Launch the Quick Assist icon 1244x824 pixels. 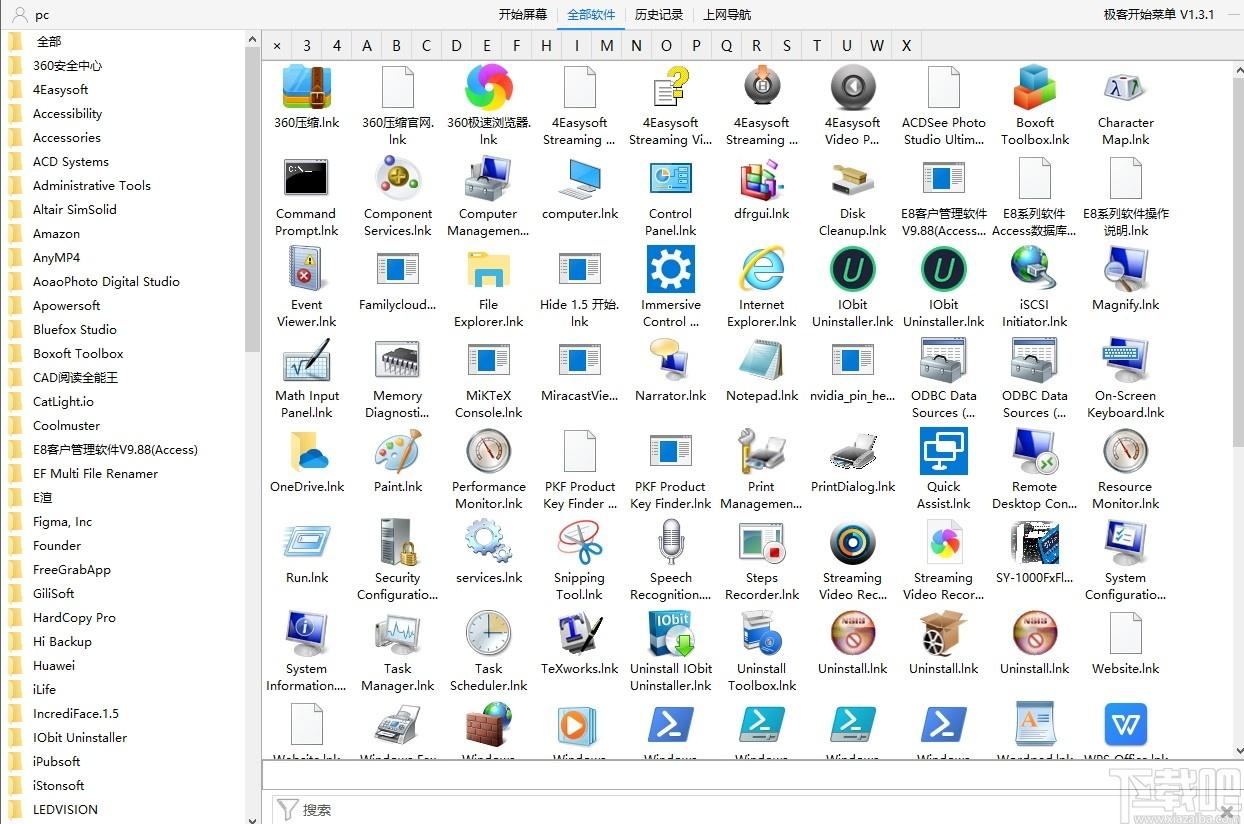coord(943,451)
